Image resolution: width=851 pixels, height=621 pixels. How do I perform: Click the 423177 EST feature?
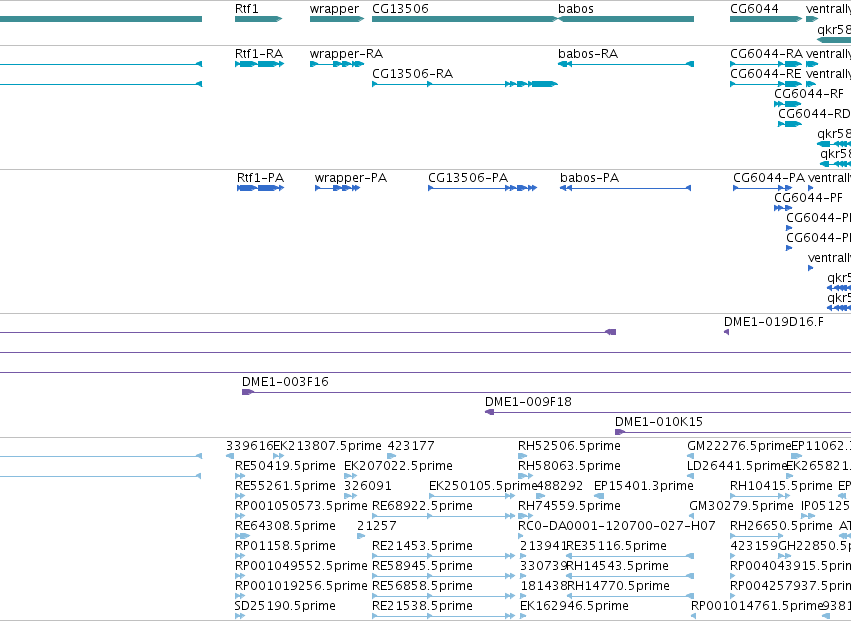[x=391, y=457]
